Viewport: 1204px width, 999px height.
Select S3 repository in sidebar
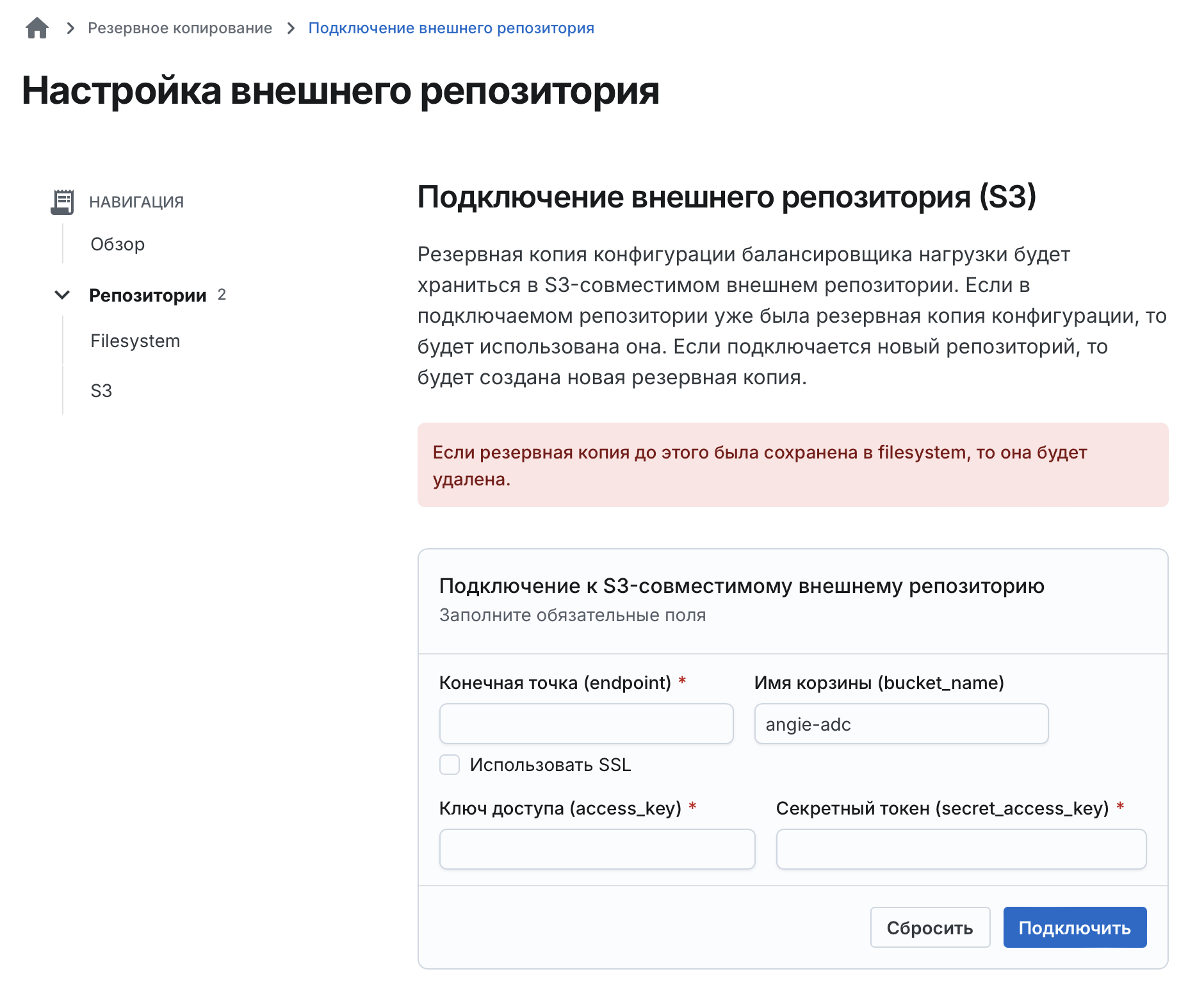coord(101,391)
